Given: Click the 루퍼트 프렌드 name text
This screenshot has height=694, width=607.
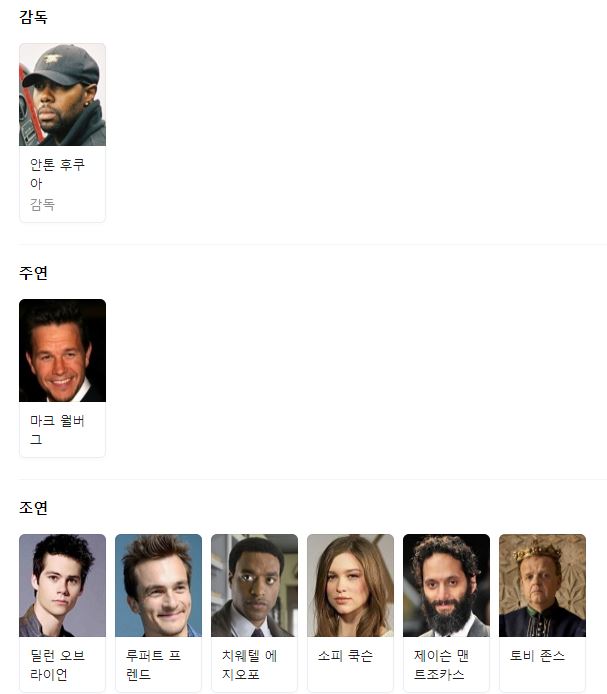Looking at the screenshot, I should click(x=153, y=665).
